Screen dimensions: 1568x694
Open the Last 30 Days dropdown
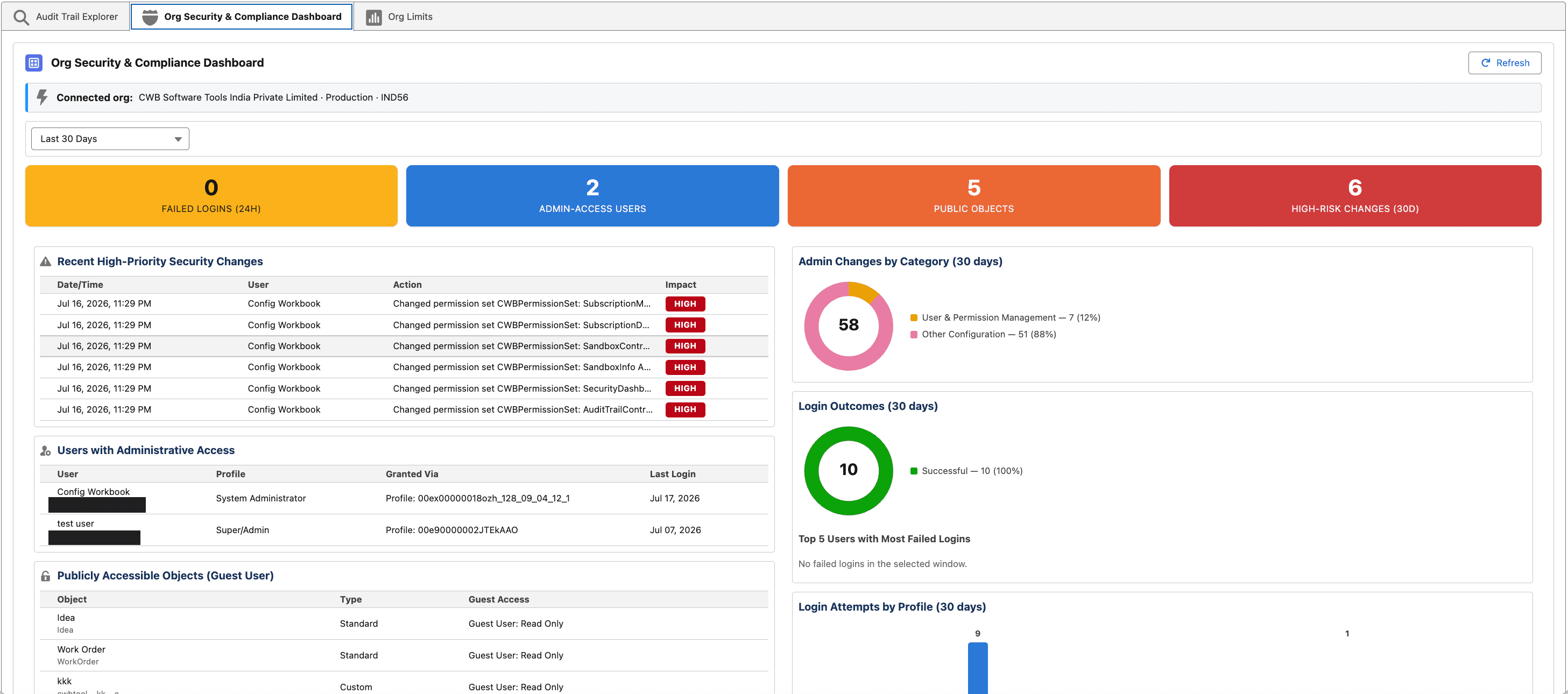click(110, 139)
